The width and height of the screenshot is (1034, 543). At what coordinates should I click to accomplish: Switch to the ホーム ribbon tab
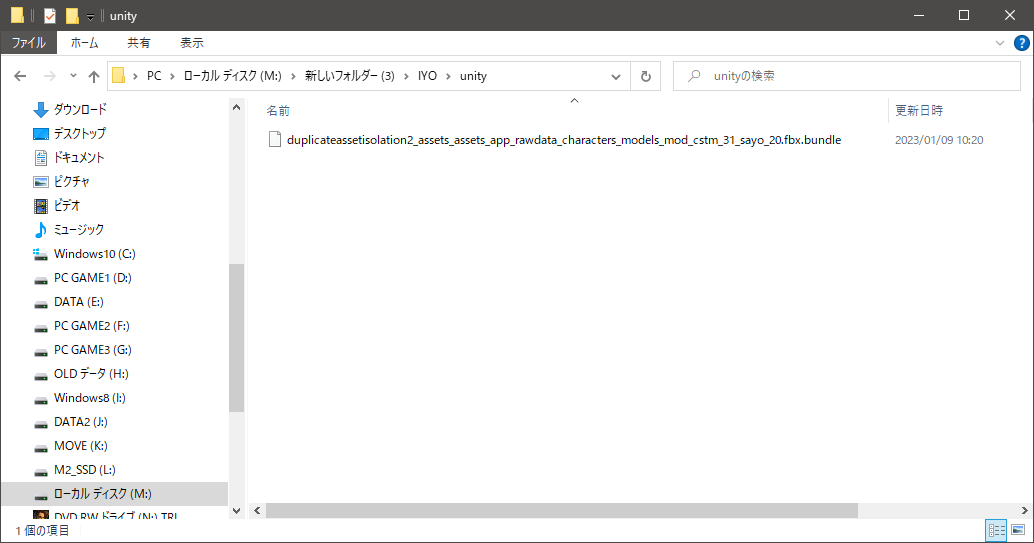84,43
